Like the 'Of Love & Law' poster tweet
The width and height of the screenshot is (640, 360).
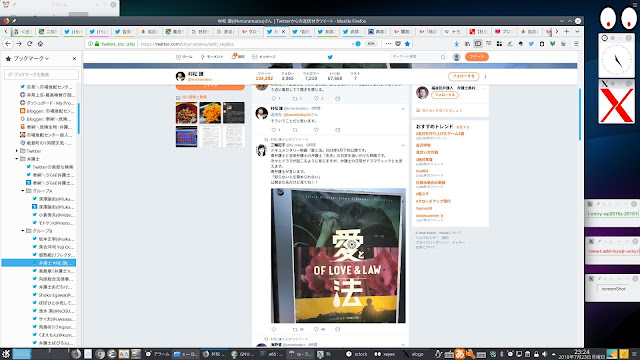coord(316,329)
